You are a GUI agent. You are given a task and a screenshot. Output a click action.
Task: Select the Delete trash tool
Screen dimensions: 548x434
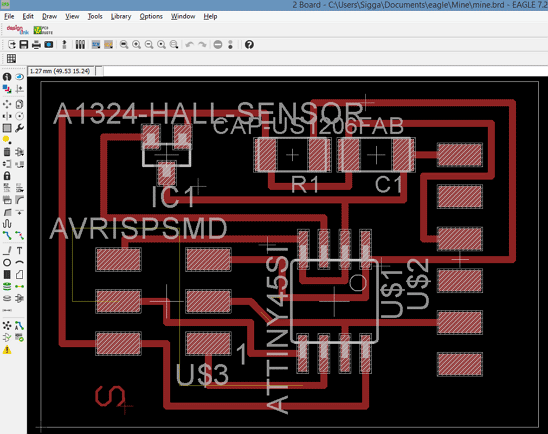point(7,152)
